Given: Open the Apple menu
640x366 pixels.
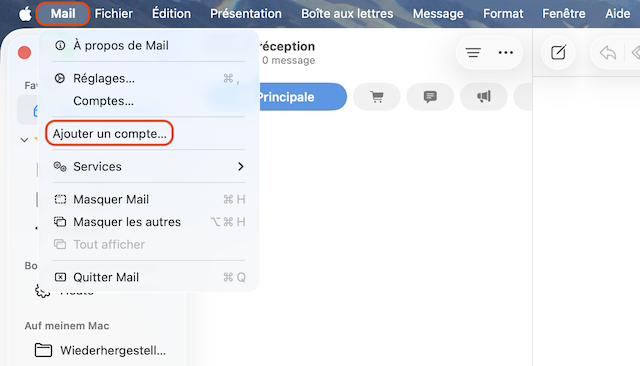Looking at the screenshot, I should [25, 14].
